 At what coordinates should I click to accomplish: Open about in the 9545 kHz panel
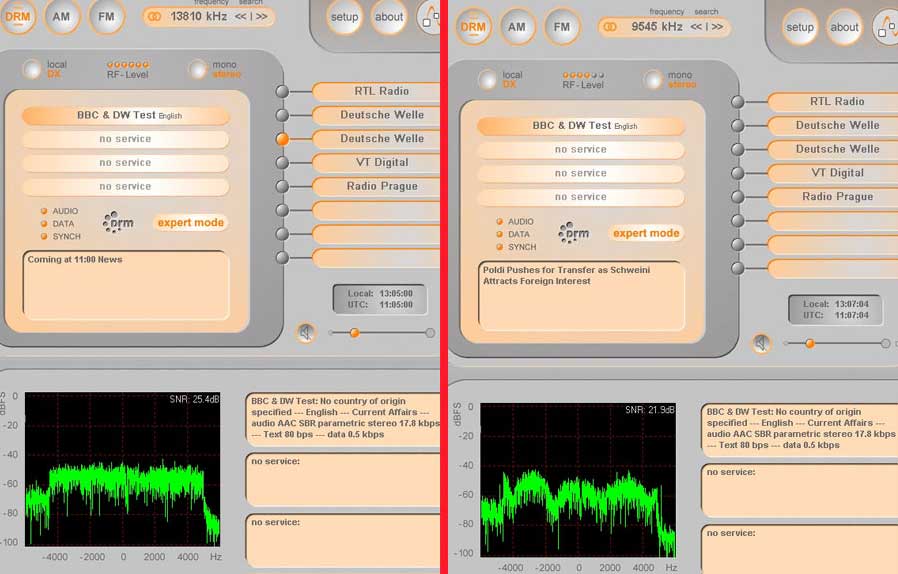coord(844,27)
